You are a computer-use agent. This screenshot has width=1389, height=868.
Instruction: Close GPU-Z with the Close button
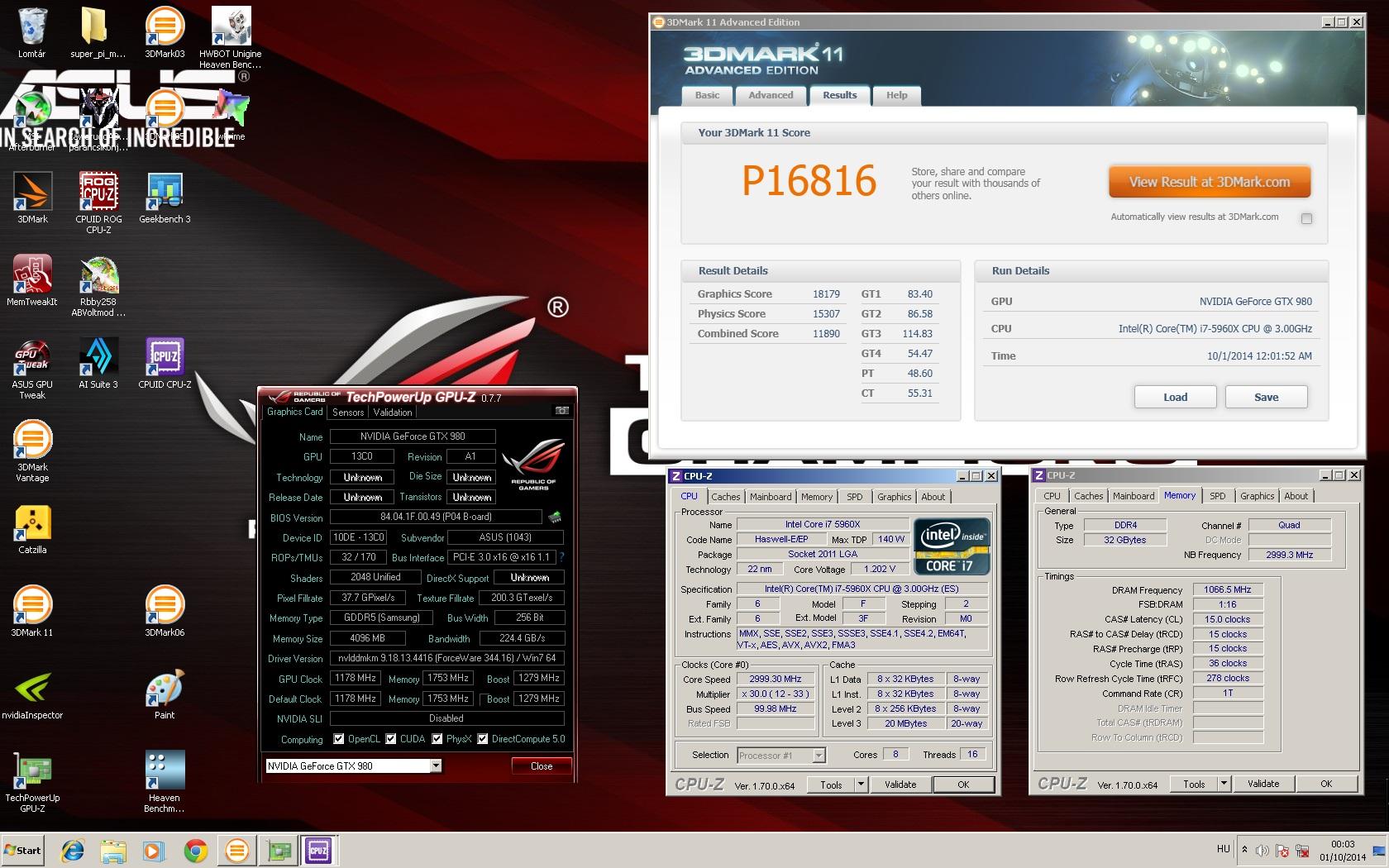(x=542, y=766)
